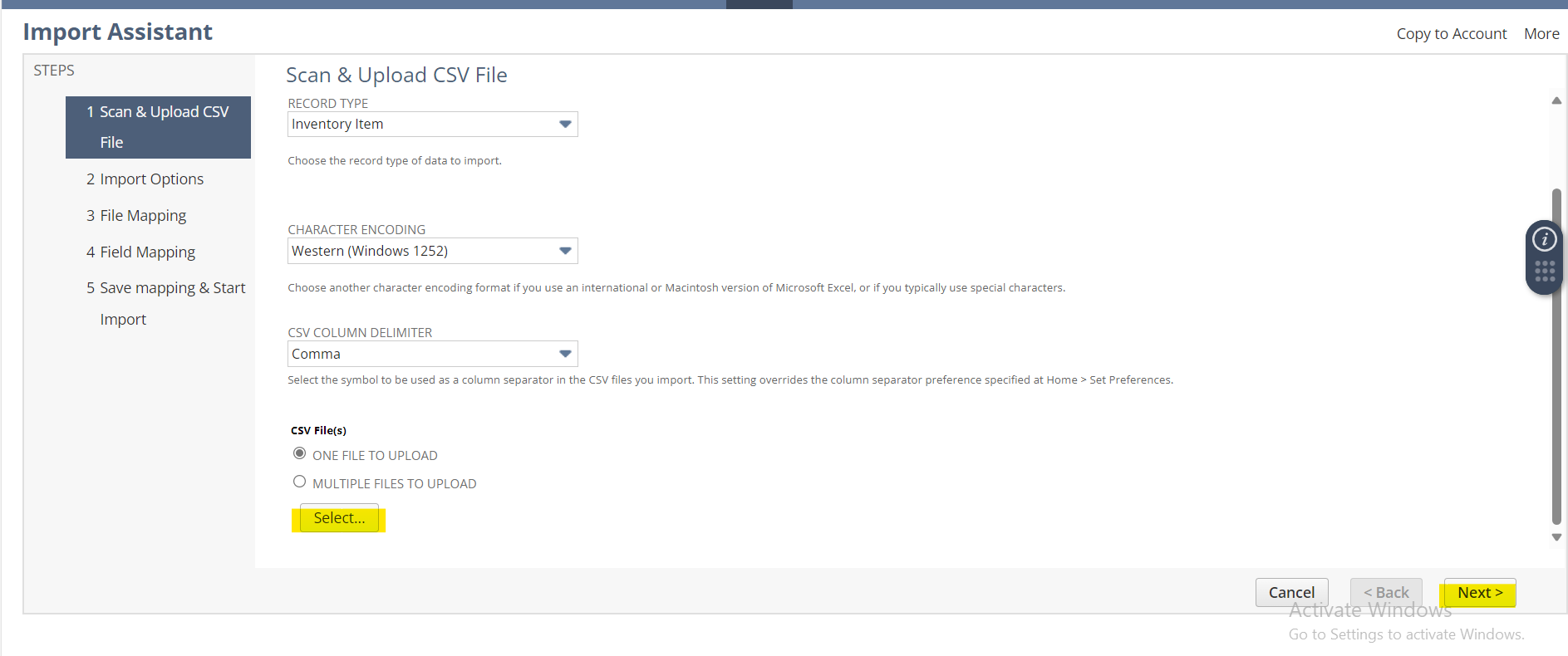This screenshot has width=1568, height=656.
Task: Click the grid dots icon below the info icon
Action: pyautogui.click(x=1544, y=272)
